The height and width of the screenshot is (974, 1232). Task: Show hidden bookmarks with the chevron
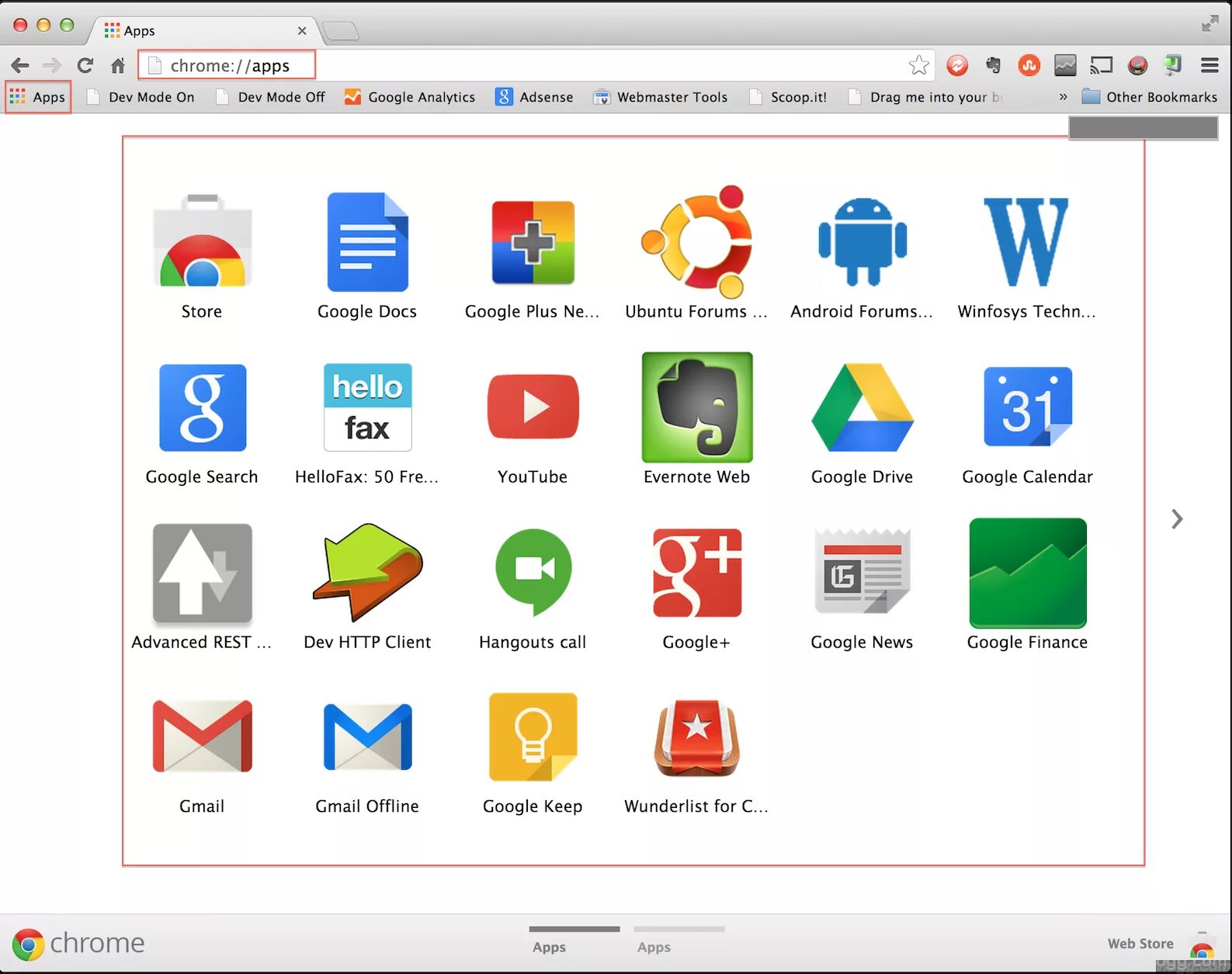tap(1063, 97)
